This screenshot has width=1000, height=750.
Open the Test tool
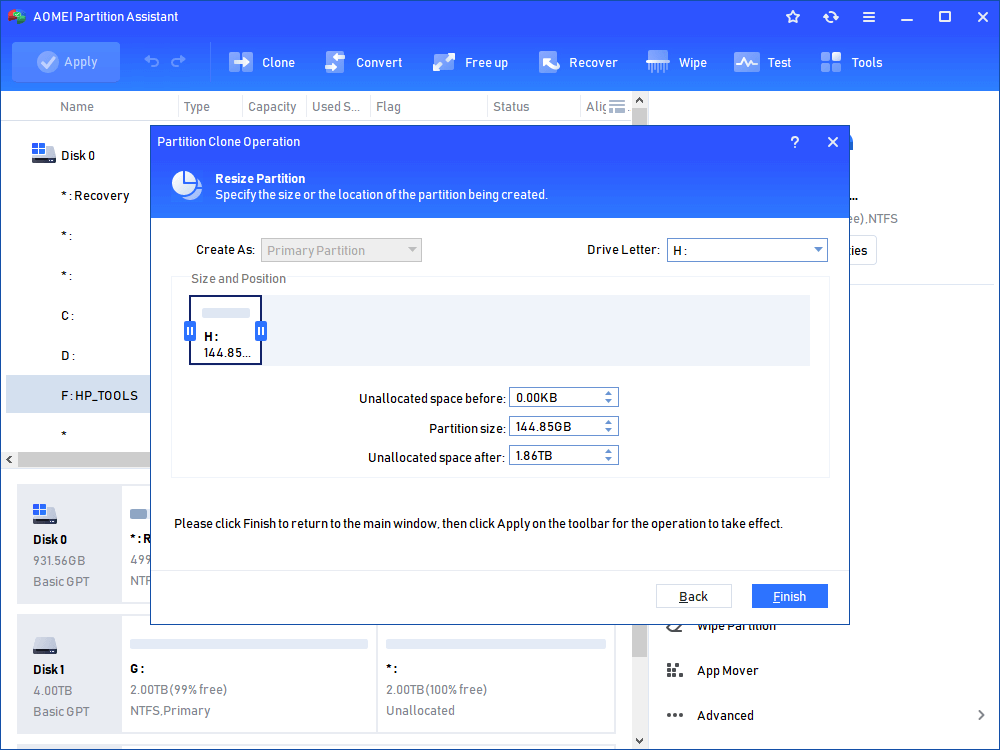click(762, 62)
